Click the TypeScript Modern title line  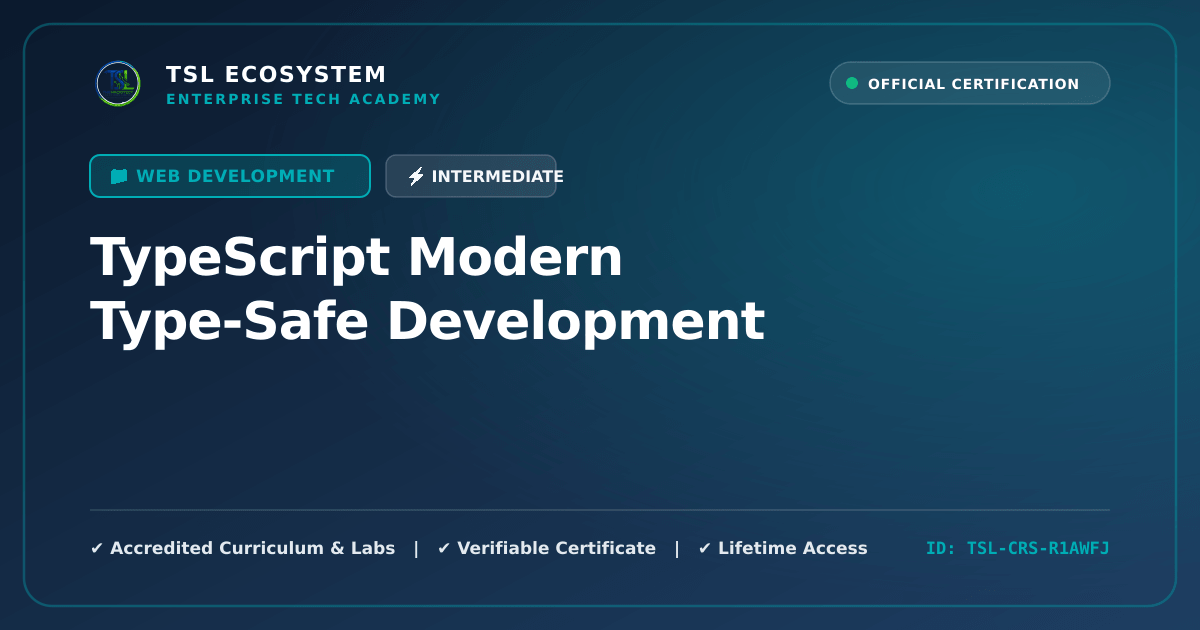(x=357, y=258)
